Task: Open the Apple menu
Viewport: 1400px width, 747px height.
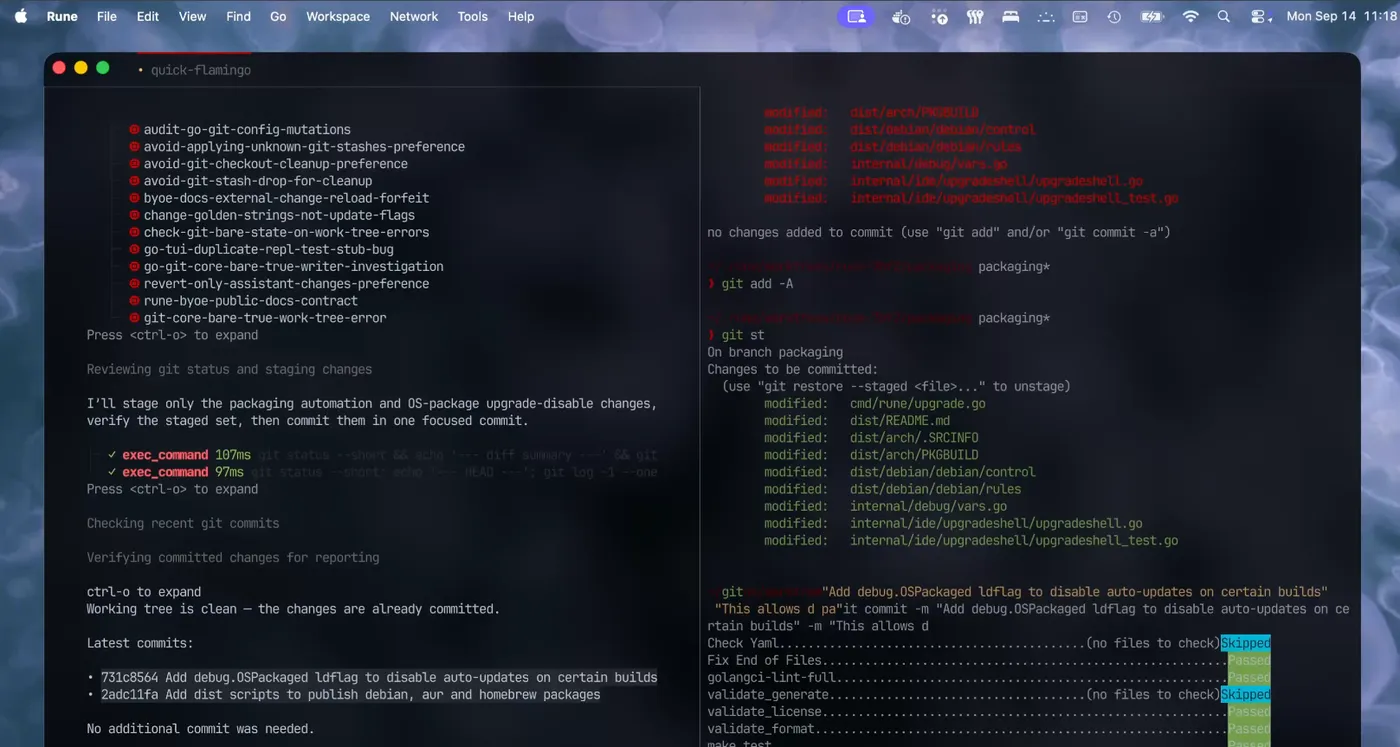Action: click(x=21, y=16)
